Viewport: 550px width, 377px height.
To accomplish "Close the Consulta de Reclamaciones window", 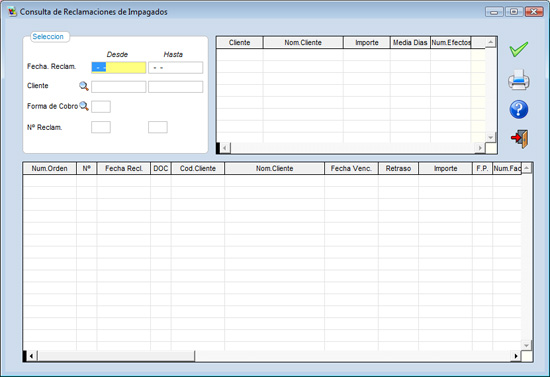I will click(x=534, y=12).
